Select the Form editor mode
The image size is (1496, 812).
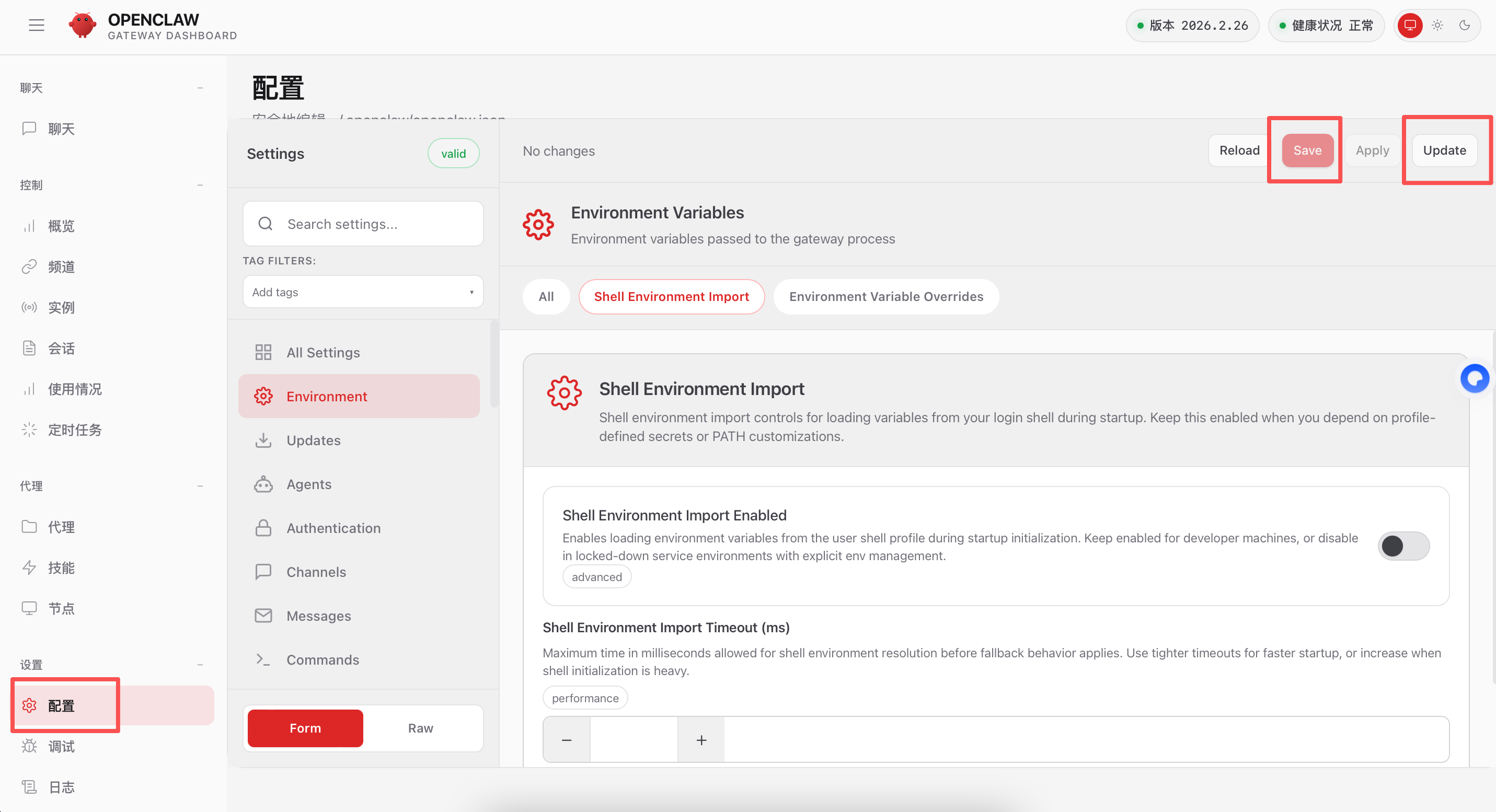pos(305,728)
